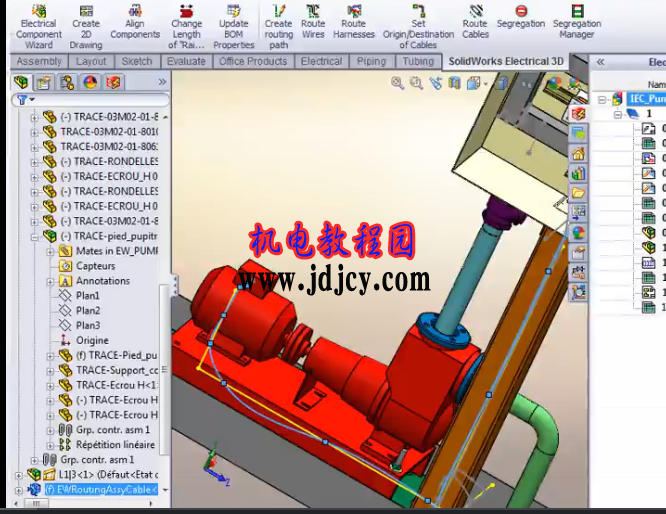
Task: Expand Répétition linéaire feature
Action: (50, 446)
